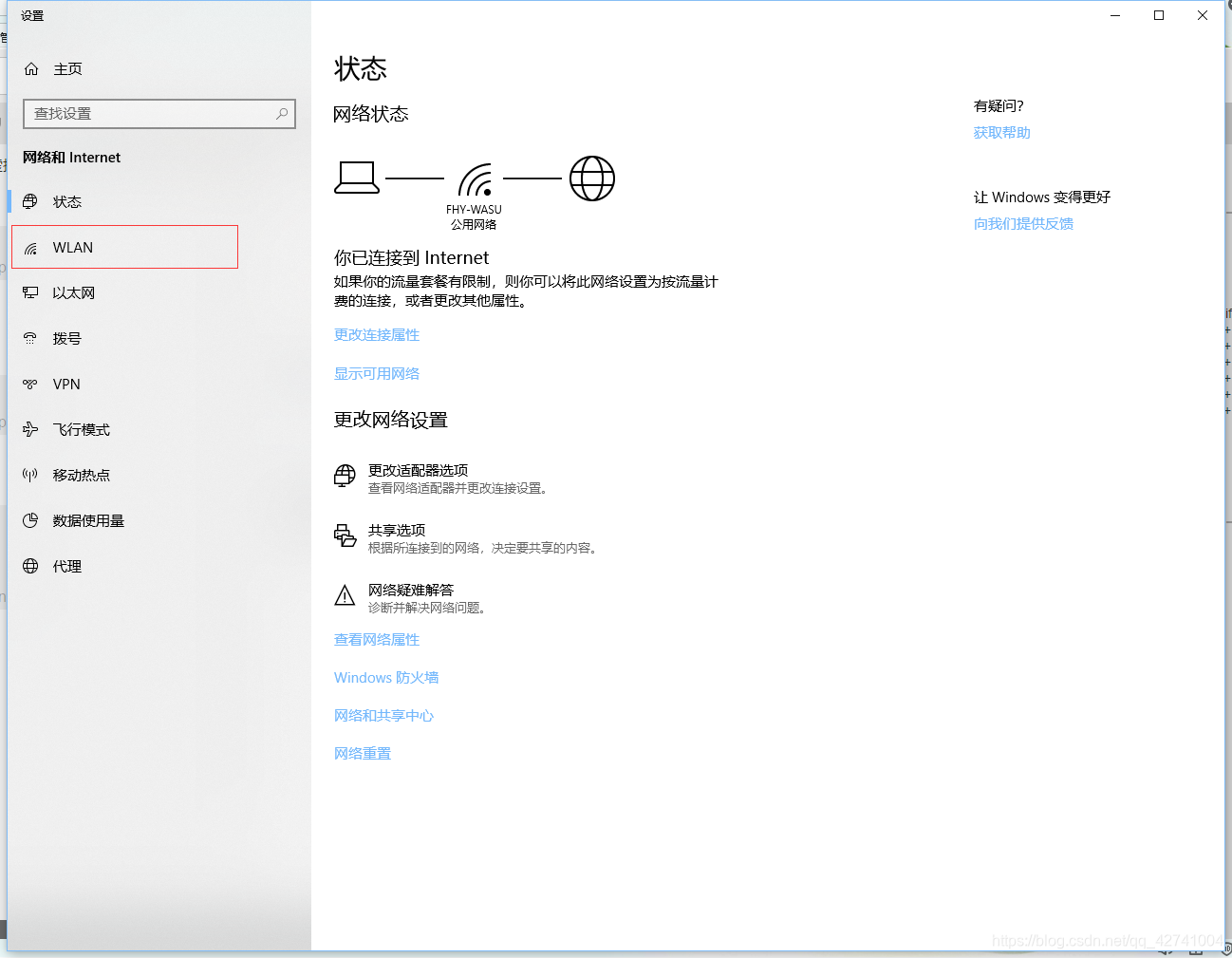
Task: Click the 网络和 Internet heading
Action: [x=72, y=158]
